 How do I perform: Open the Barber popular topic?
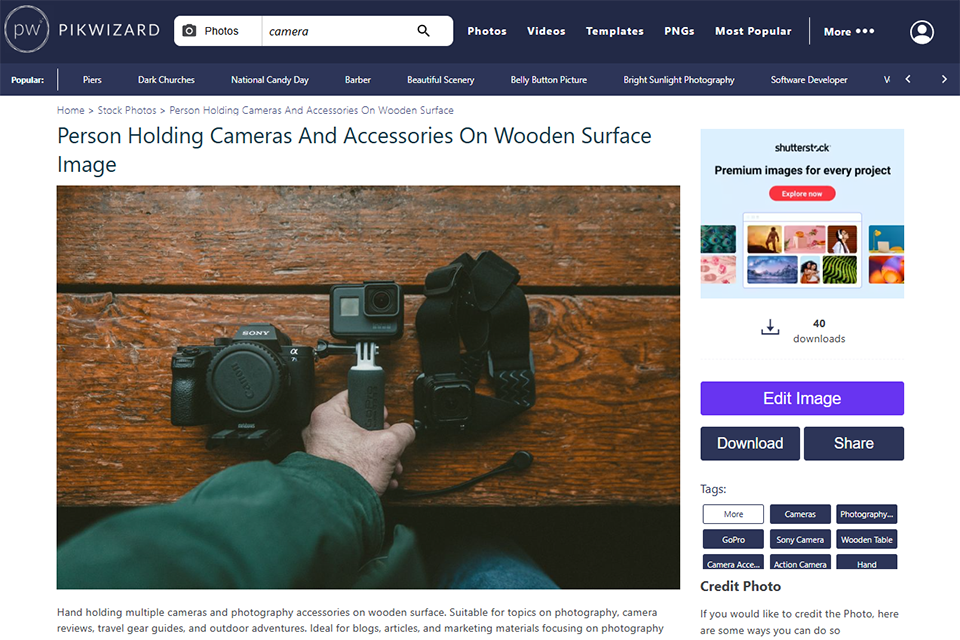point(358,80)
